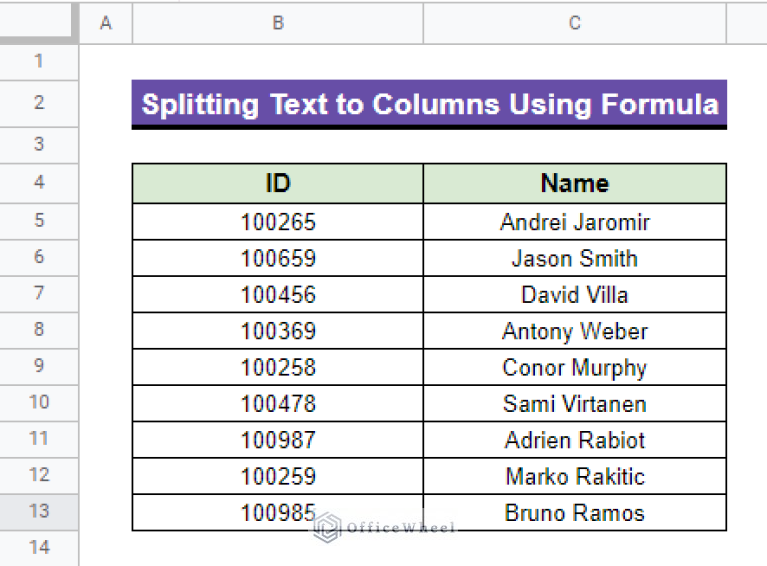Select the Adrien Rabiot cell
Image resolution: width=767 pixels, height=566 pixels.
click(x=574, y=440)
